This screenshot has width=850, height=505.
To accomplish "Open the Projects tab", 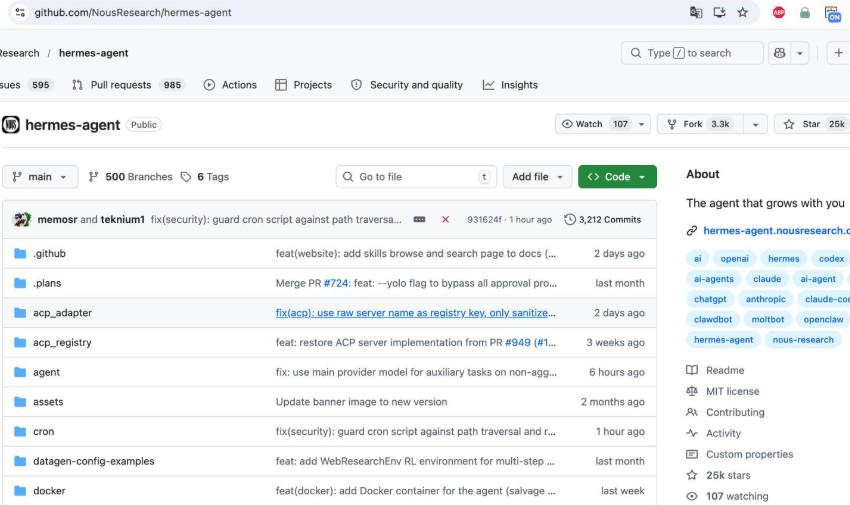I will (304, 85).
